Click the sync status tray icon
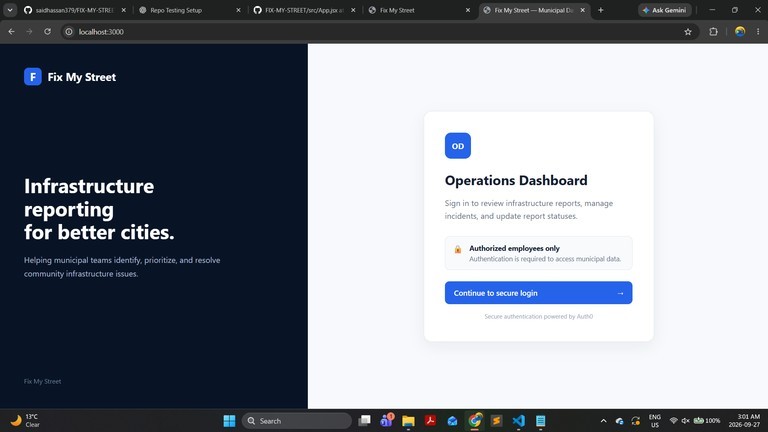The width and height of the screenshot is (768, 432). (x=636, y=421)
